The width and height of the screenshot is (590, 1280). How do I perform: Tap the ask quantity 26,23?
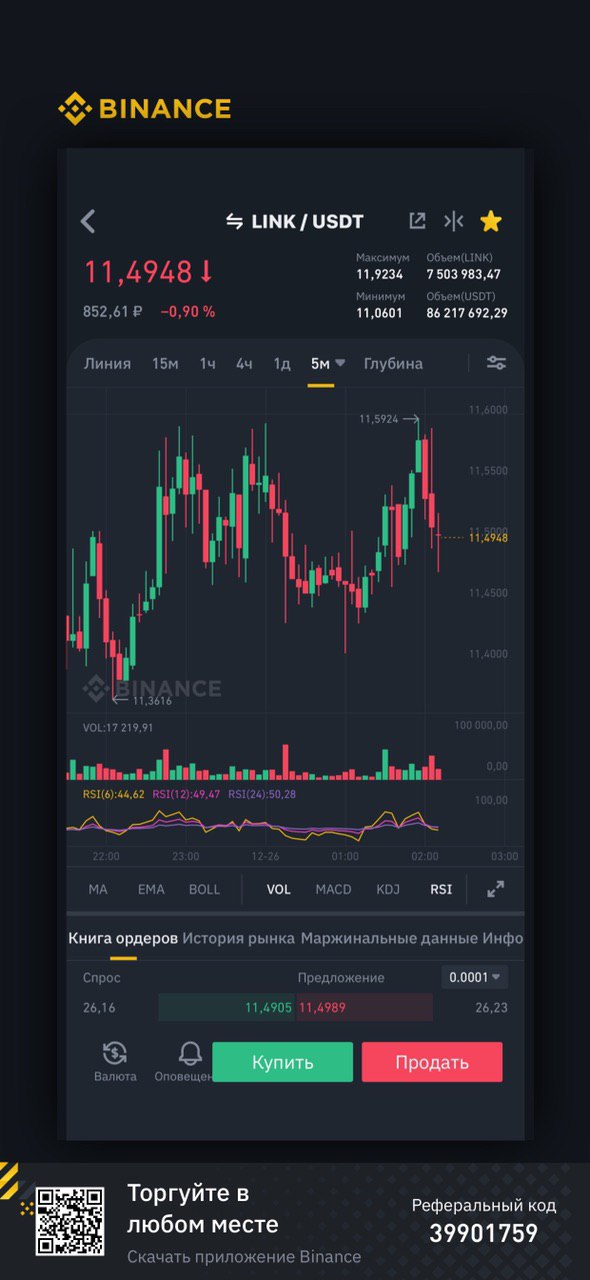(x=491, y=1007)
